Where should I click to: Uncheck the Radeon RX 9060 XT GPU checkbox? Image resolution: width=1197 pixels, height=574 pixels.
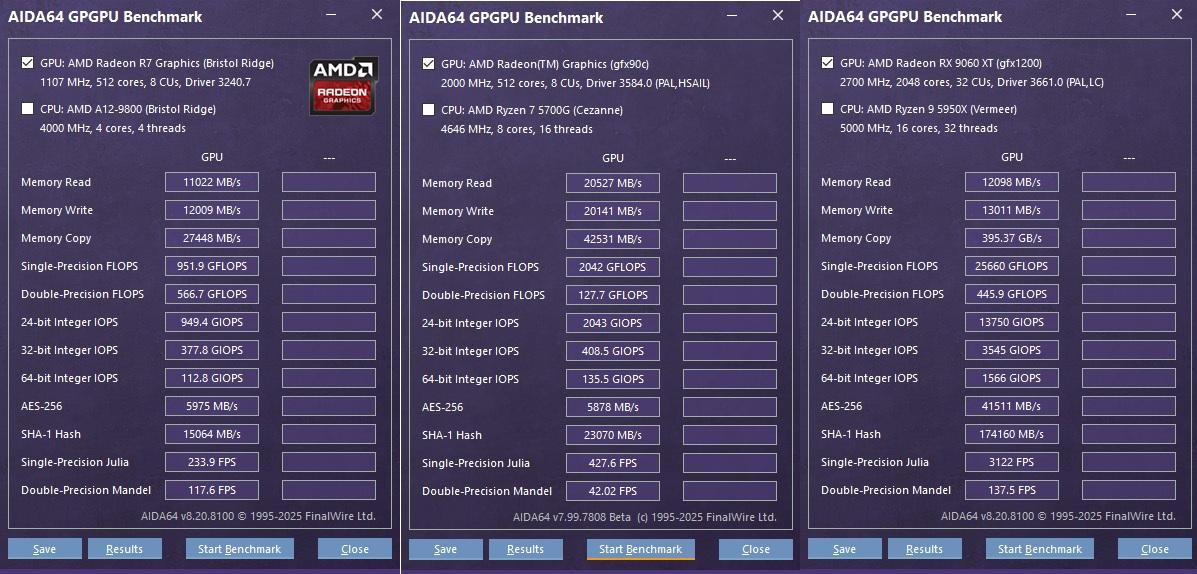point(828,63)
